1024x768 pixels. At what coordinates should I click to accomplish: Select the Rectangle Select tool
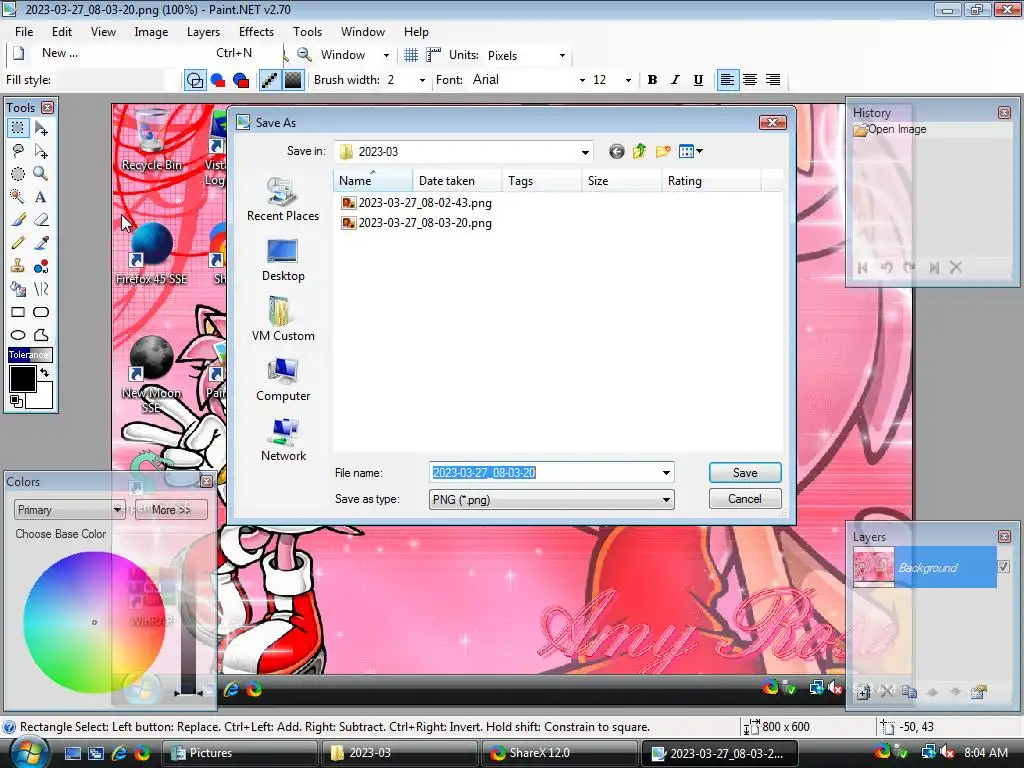18,128
